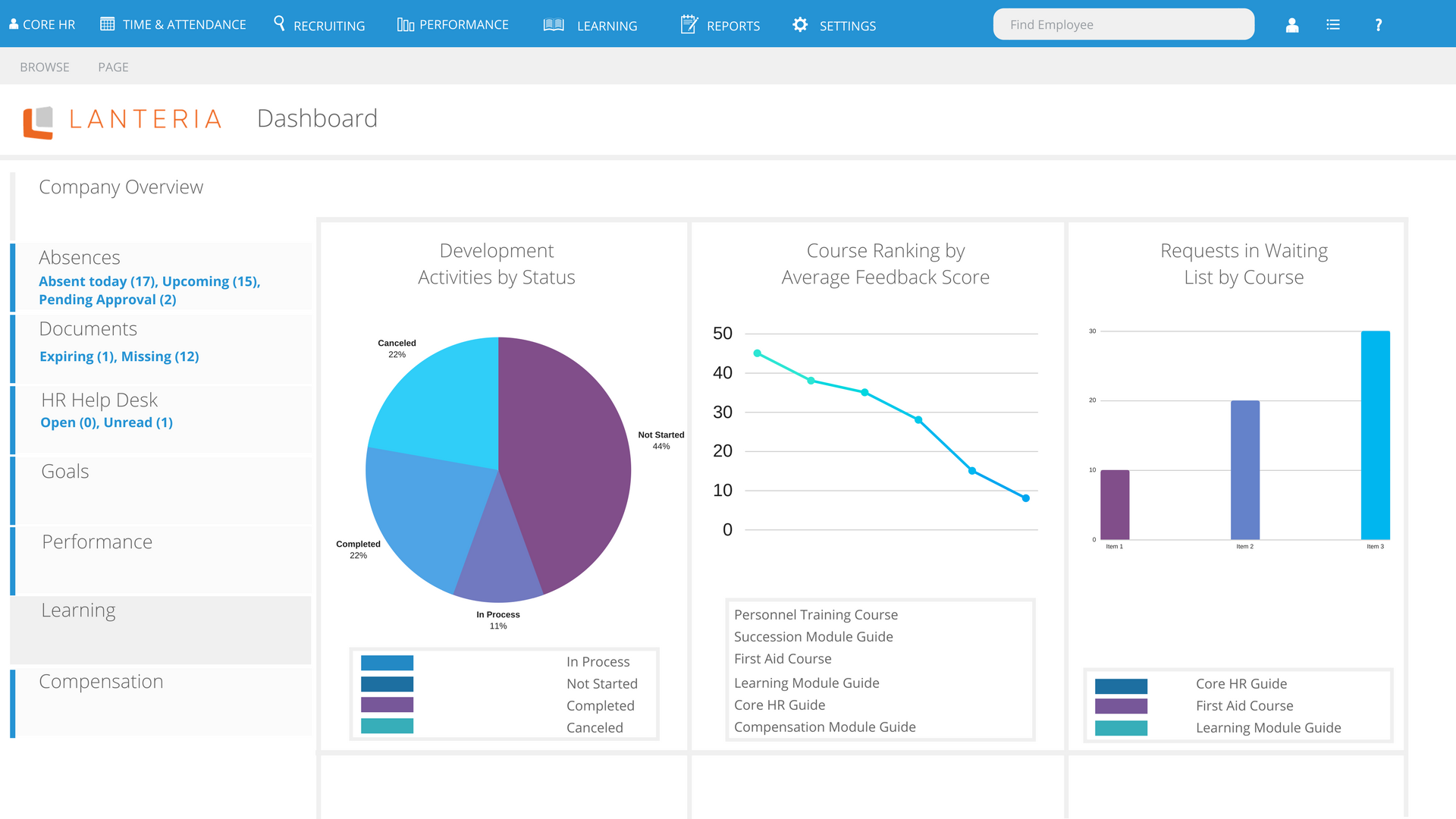
Task: Open Absent today, Upcoming, Pending Approval link
Action: 149,290
